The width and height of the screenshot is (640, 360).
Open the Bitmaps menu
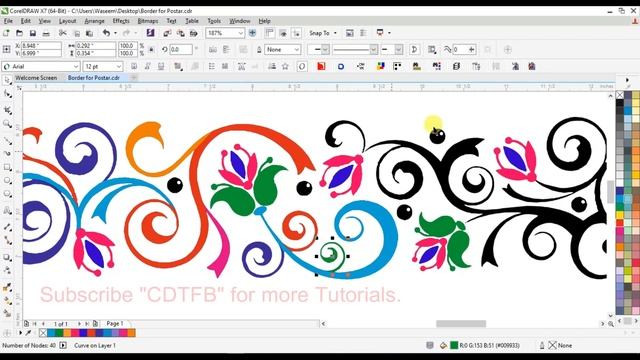click(x=148, y=21)
